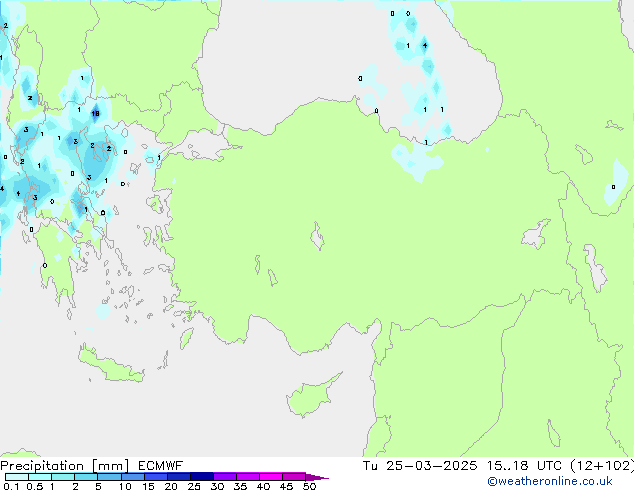634x490 pixels.
Task: Select the 30–35 mm purple legend swatch
Action: 224,477
